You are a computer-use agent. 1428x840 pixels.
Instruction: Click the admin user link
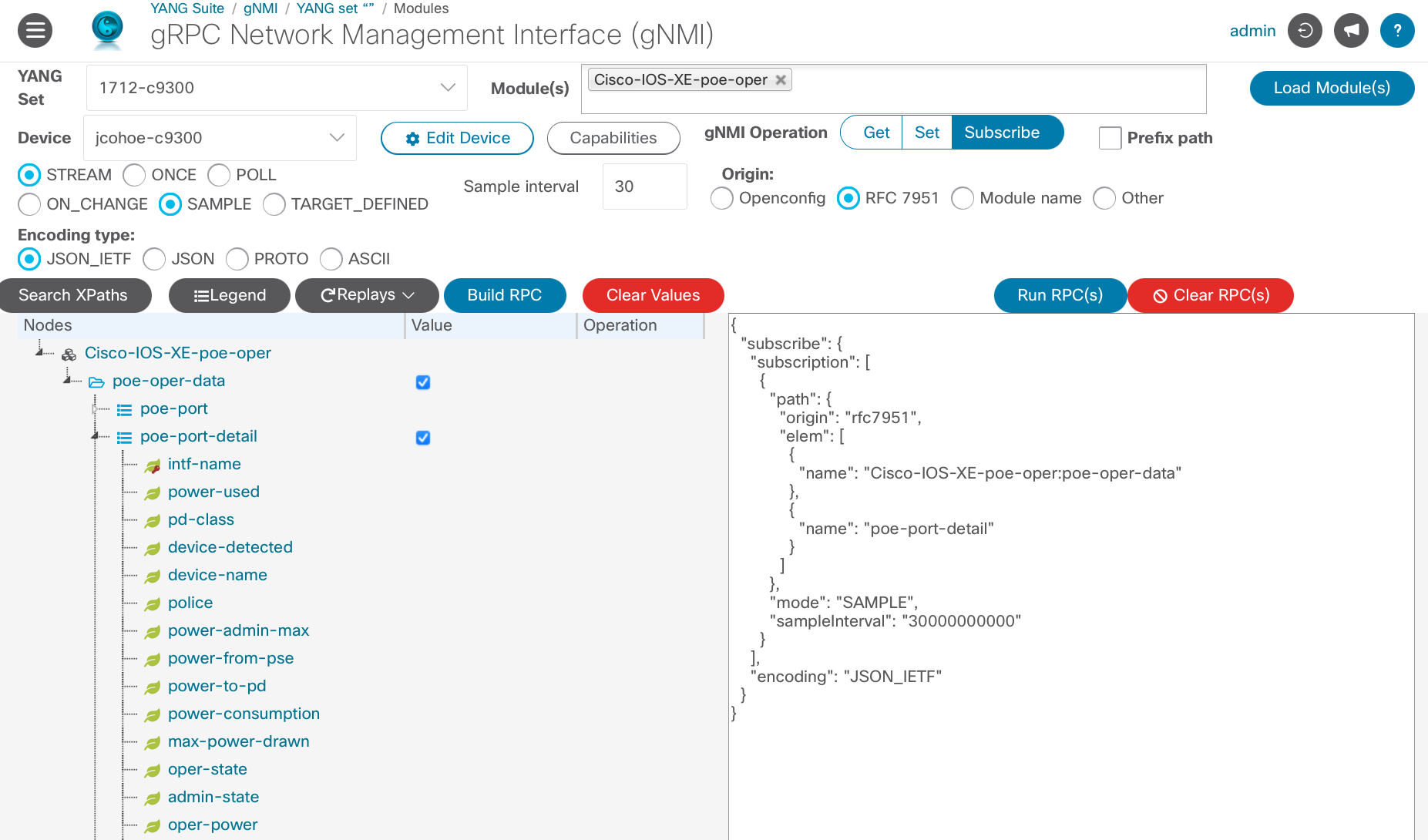(x=1252, y=31)
